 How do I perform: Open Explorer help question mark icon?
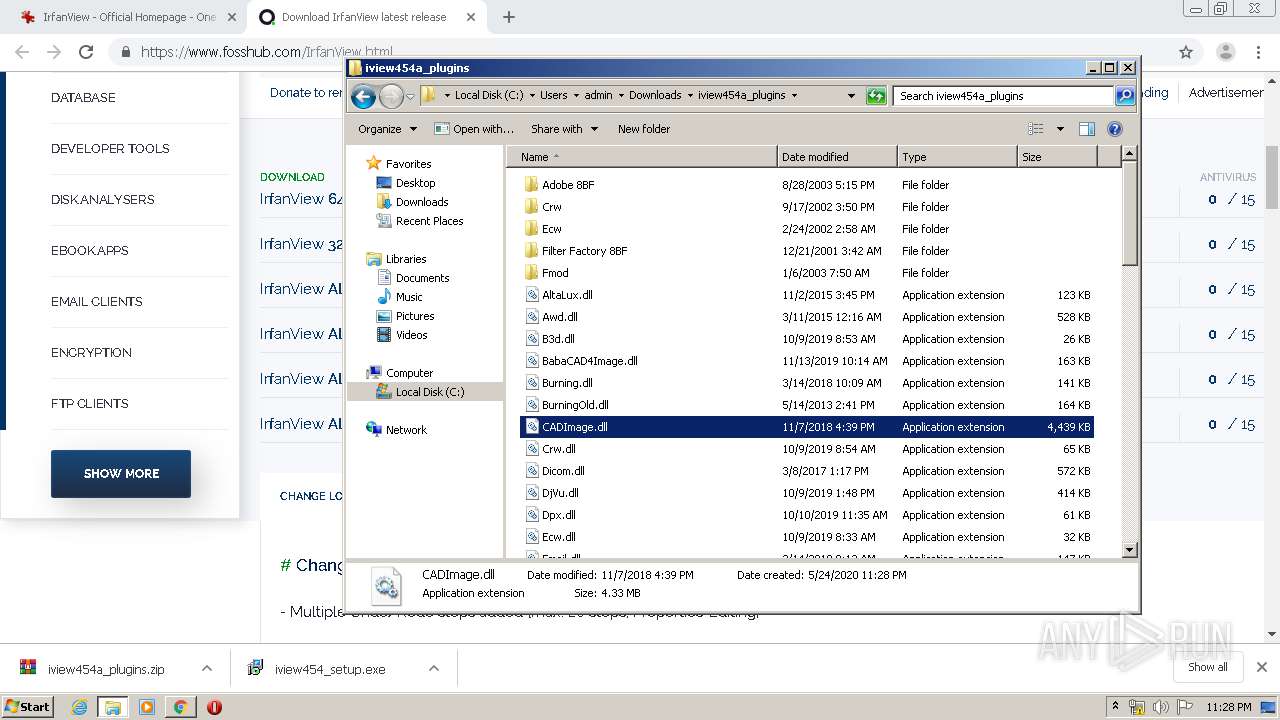tap(1115, 129)
